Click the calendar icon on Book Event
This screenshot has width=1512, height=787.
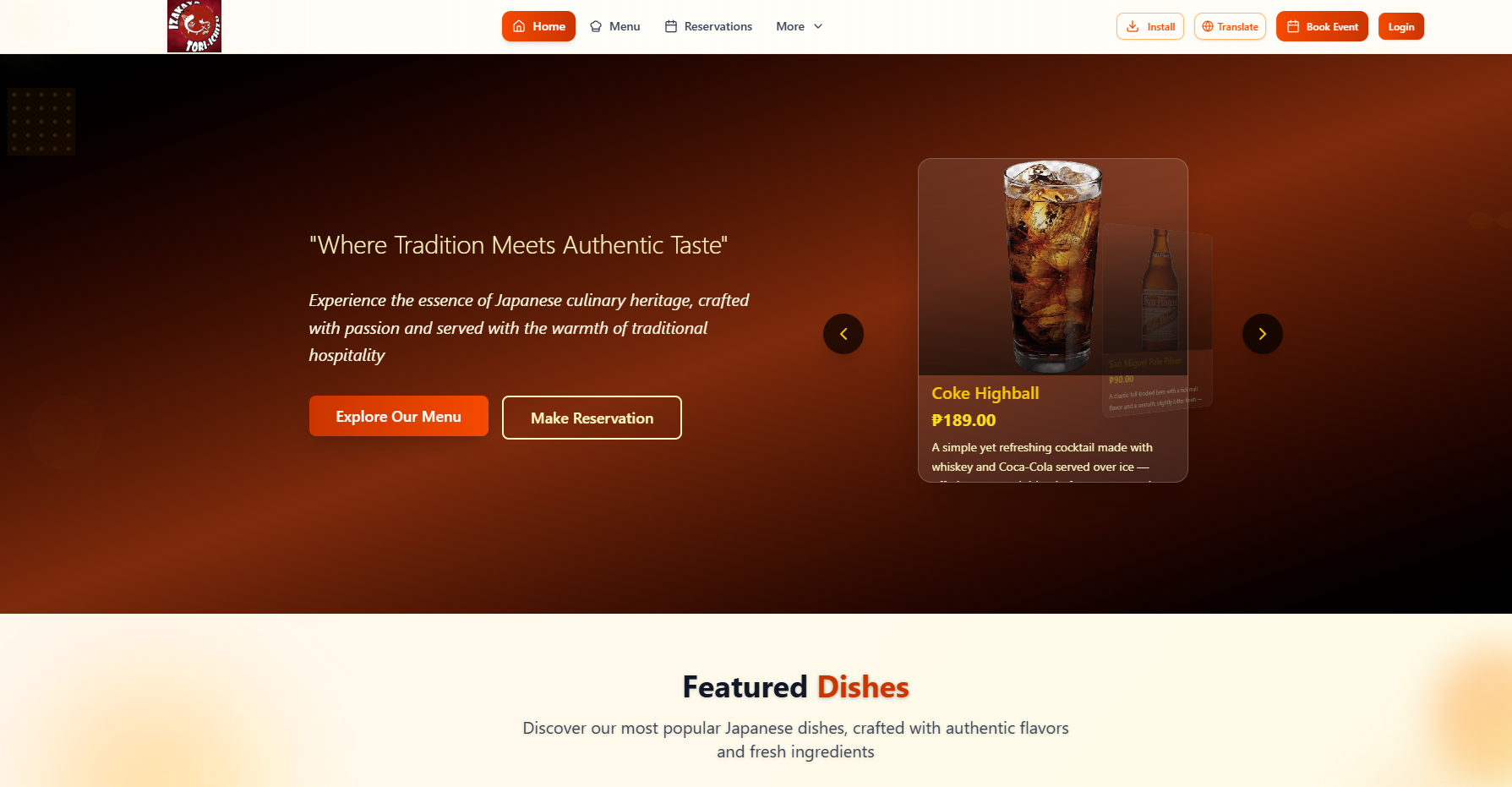pyautogui.click(x=1293, y=26)
